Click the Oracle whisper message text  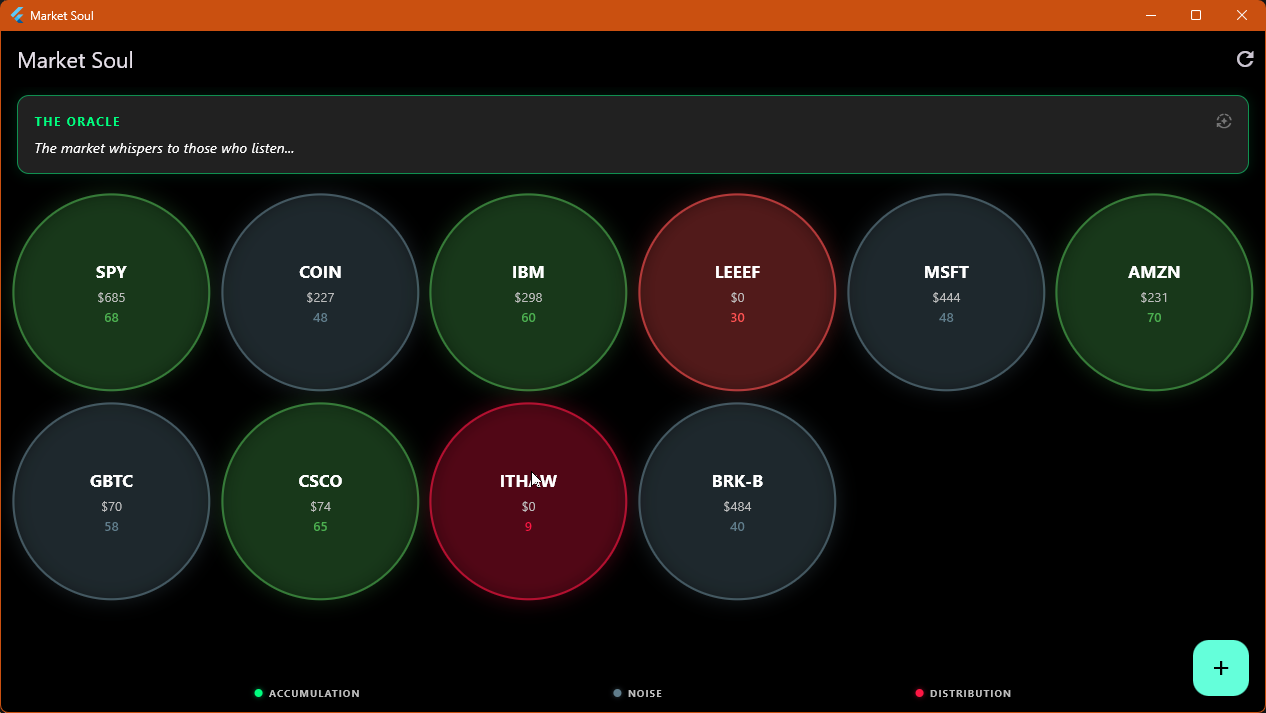point(164,148)
